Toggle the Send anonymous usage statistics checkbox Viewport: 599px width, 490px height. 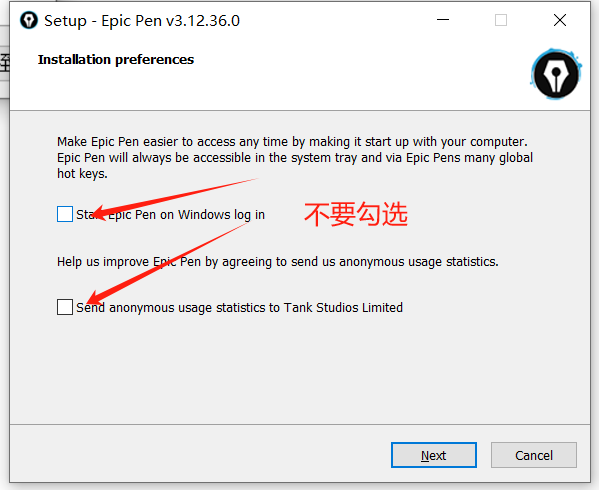pyautogui.click(x=65, y=307)
